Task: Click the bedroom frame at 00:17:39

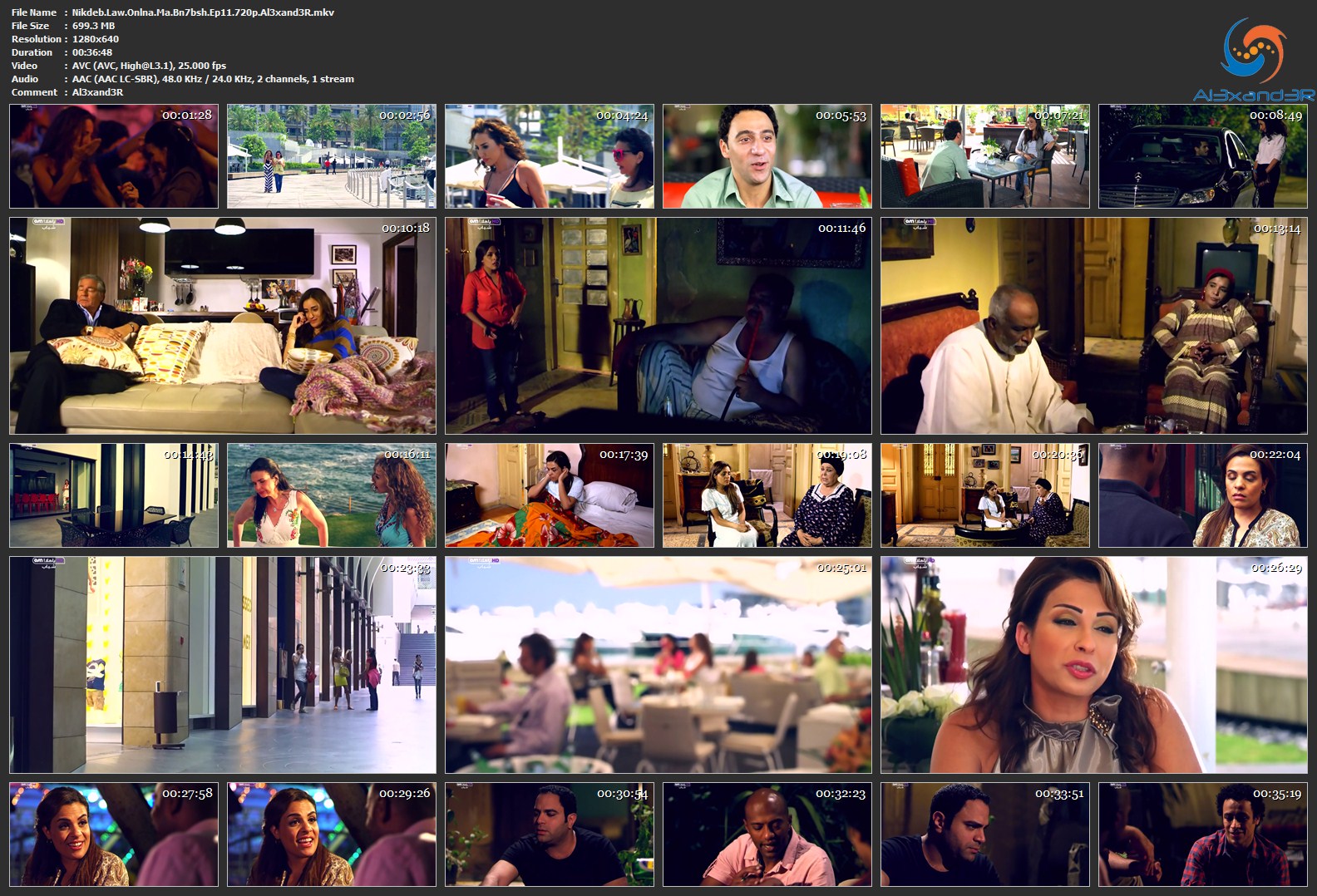Action: (x=549, y=495)
